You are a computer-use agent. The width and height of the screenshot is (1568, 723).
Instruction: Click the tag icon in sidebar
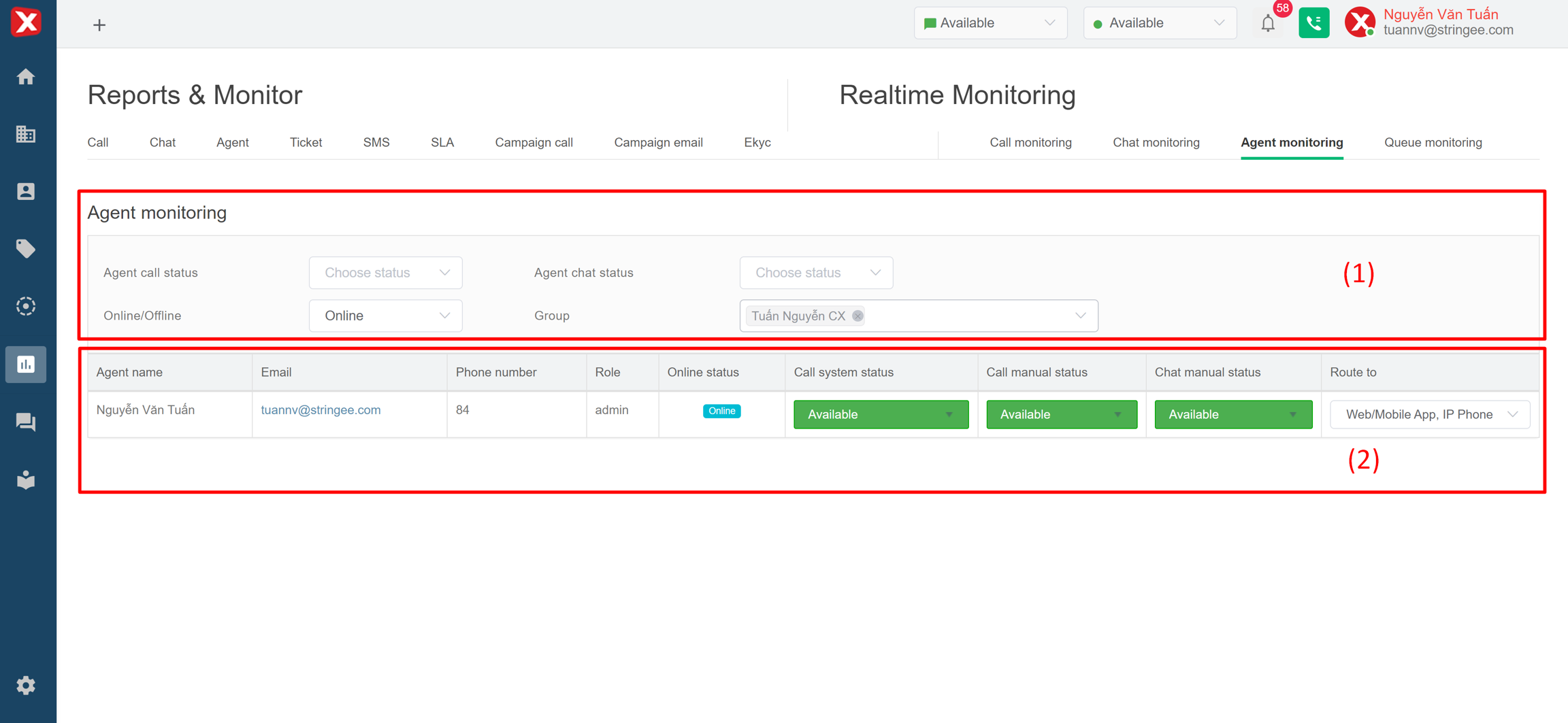tap(26, 249)
